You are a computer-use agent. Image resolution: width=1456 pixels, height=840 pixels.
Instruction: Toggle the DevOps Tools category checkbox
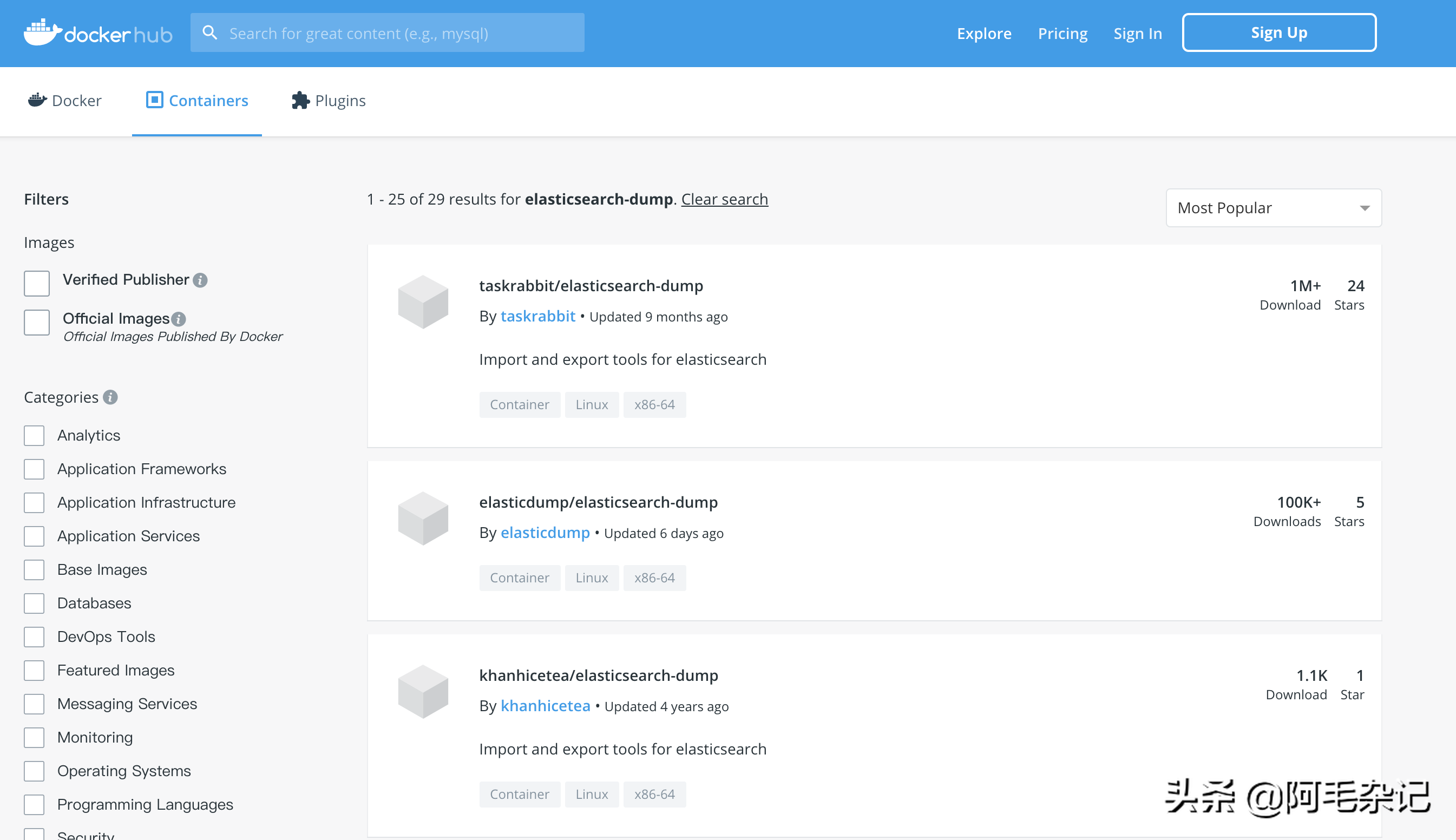(x=34, y=637)
